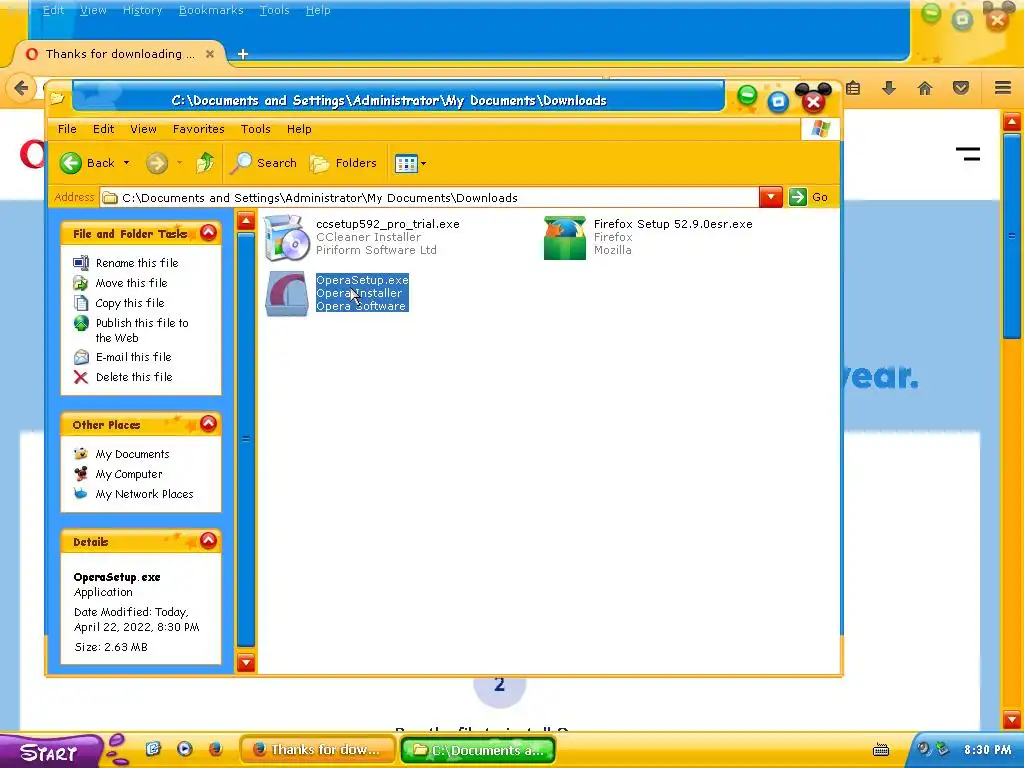Open the File menu in Explorer
Viewport: 1024px width, 768px height.
[67, 129]
